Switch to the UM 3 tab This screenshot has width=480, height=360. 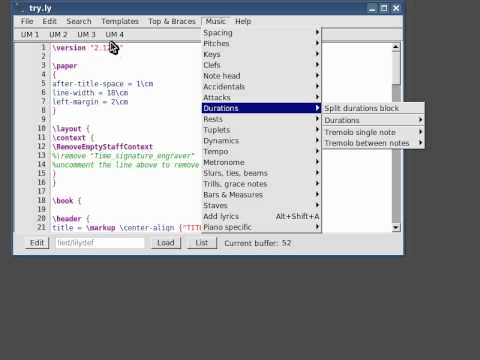tap(86, 35)
